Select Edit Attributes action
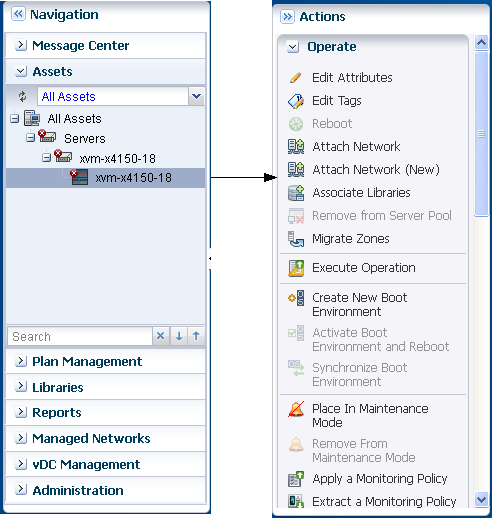Viewport: 492px width, 518px height. tap(352, 78)
